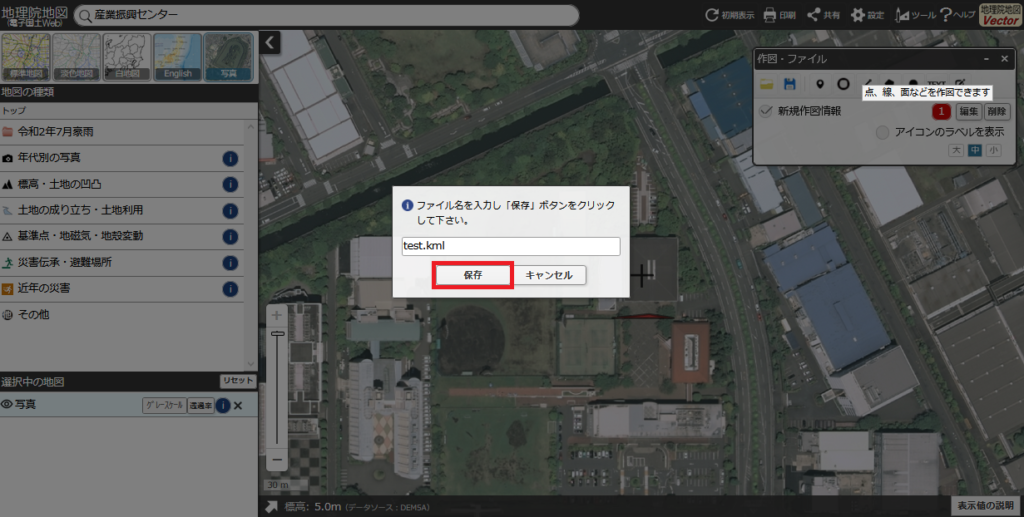Click the 地理院地図 Vector badge
1024x517 pixels.
(1000, 15)
